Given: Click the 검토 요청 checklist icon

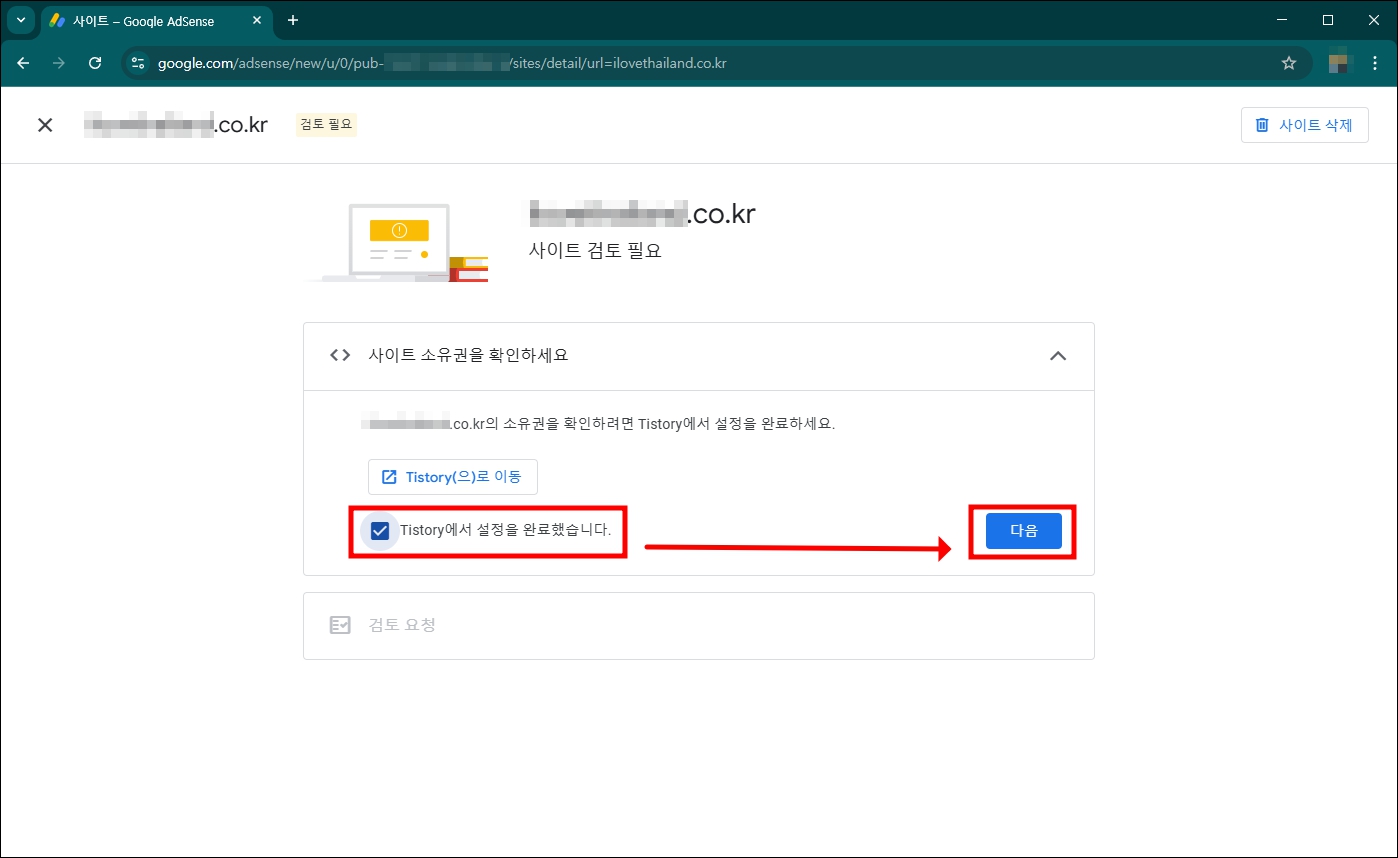Looking at the screenshot, I should pos(339,625).
